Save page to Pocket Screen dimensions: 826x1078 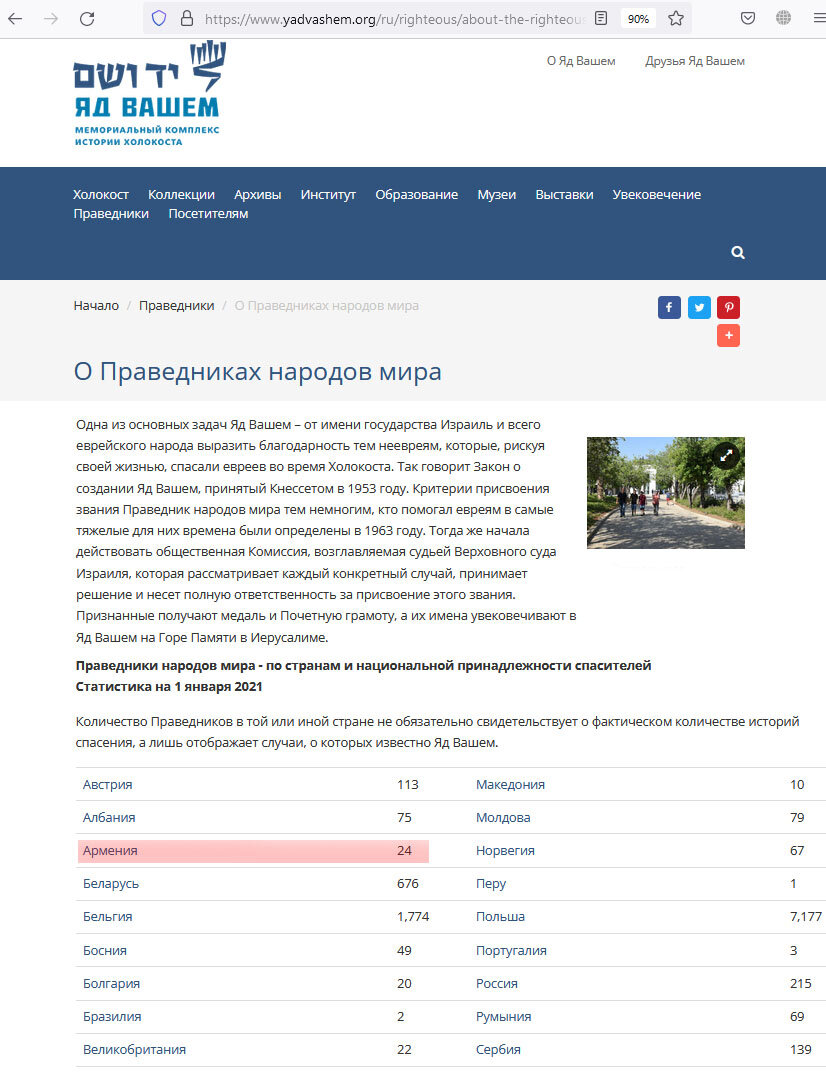[x=748, y=19]
